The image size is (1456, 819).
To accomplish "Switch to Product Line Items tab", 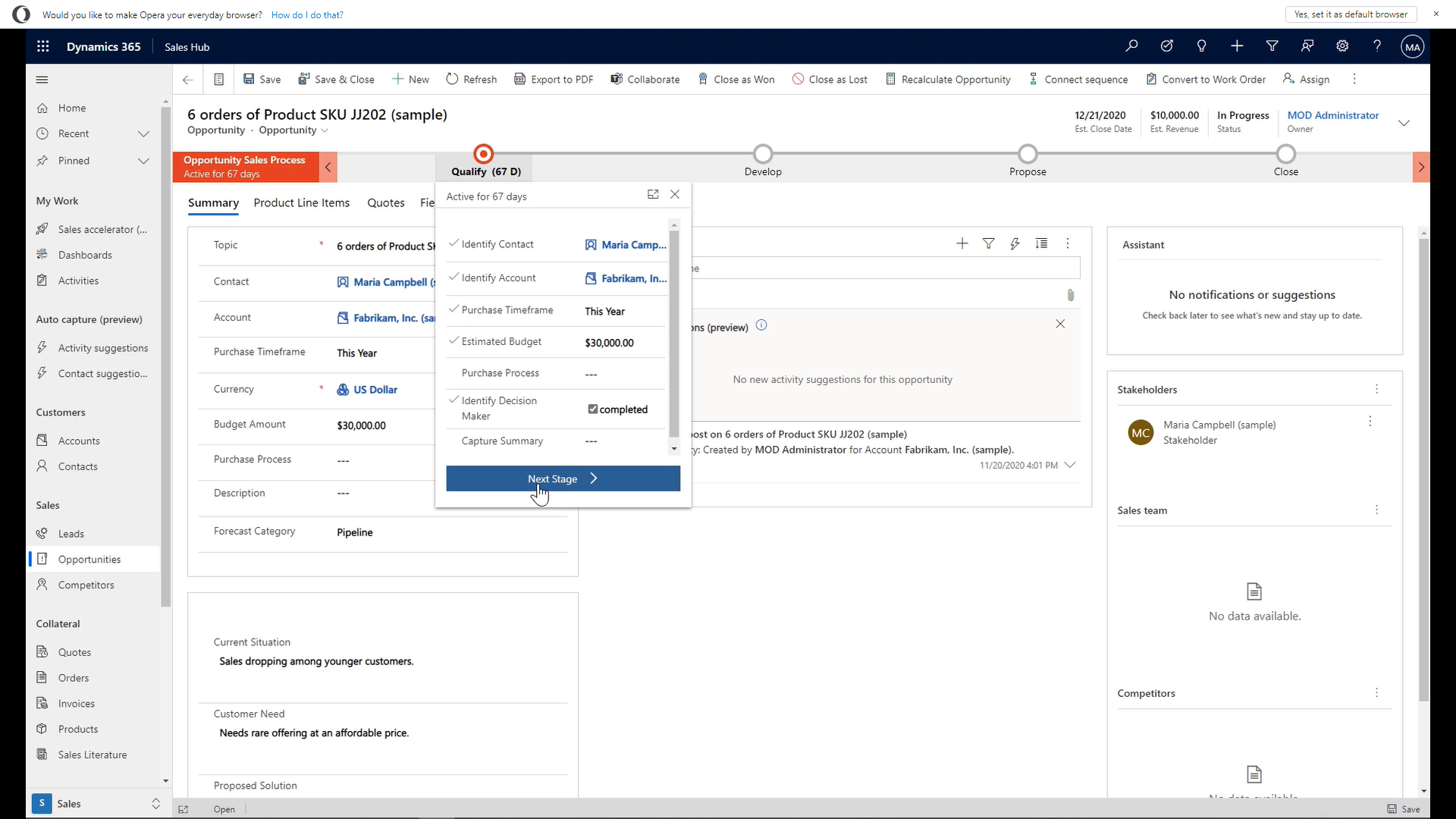I will click(x=301, y=203).
